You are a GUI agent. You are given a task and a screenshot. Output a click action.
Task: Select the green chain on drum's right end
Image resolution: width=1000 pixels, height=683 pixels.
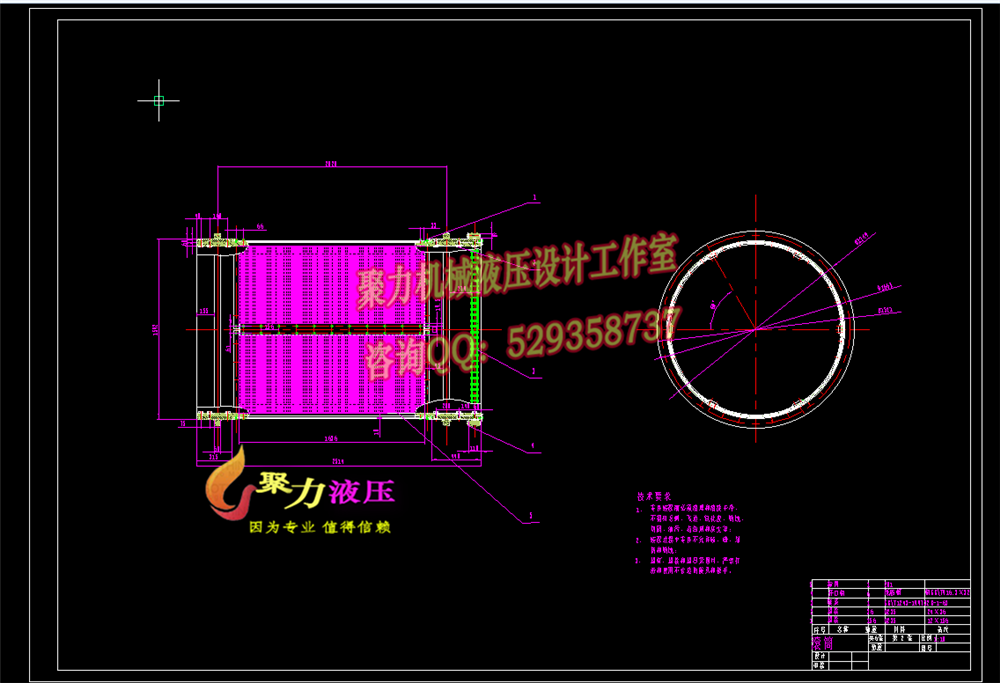coord(474,327)
